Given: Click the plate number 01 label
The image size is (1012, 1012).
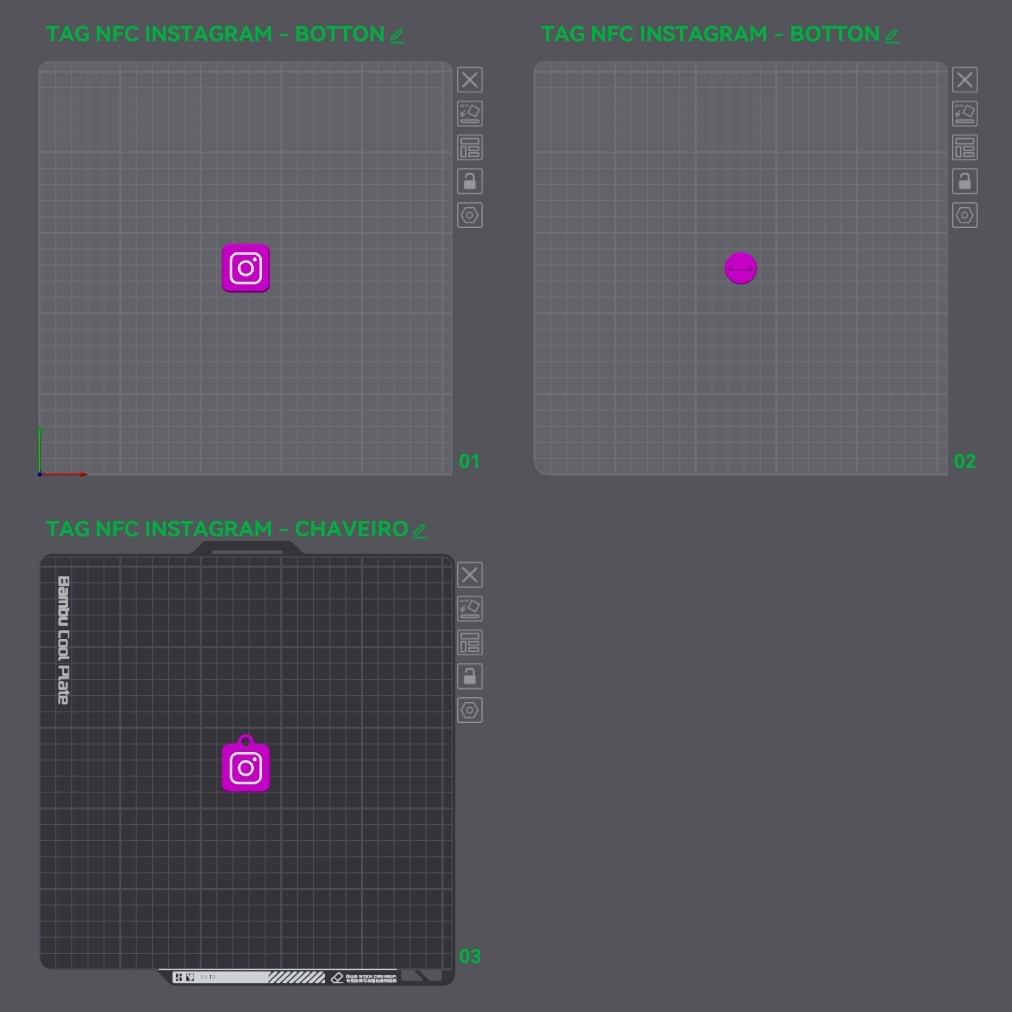Looking at the screenshot, I should click(469, 461).
